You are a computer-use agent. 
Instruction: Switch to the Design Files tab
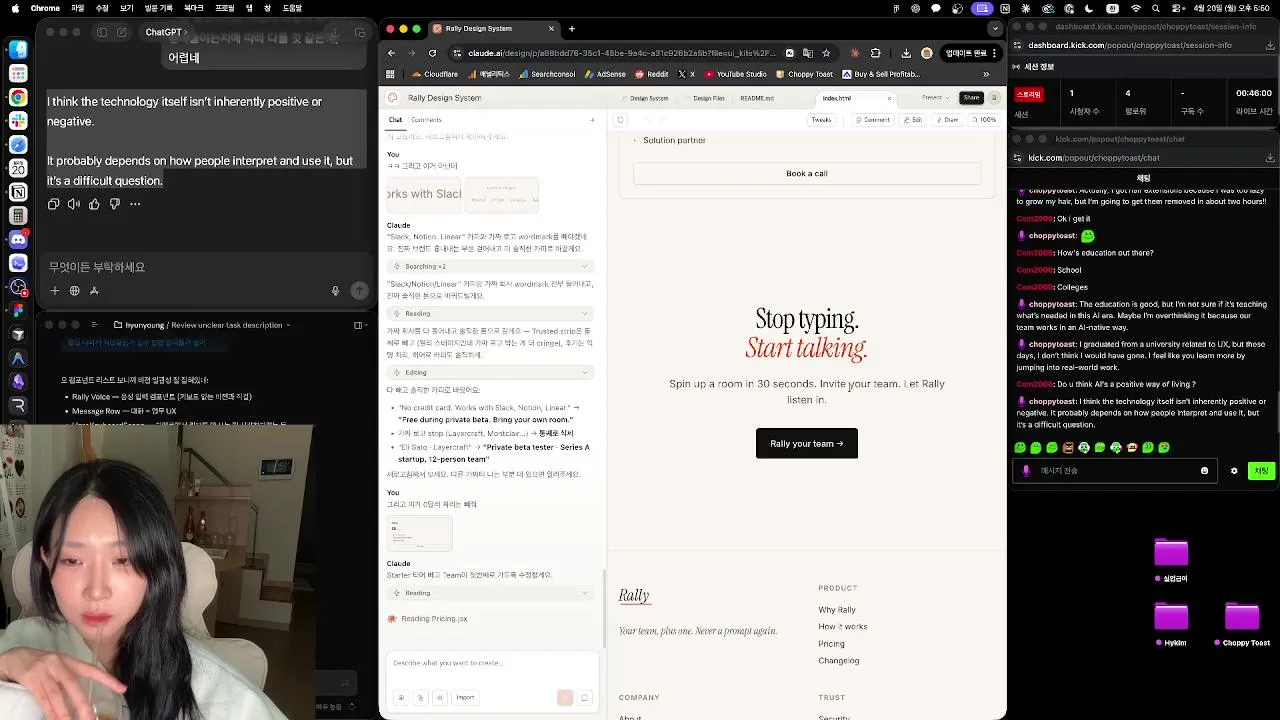point(704,98)
